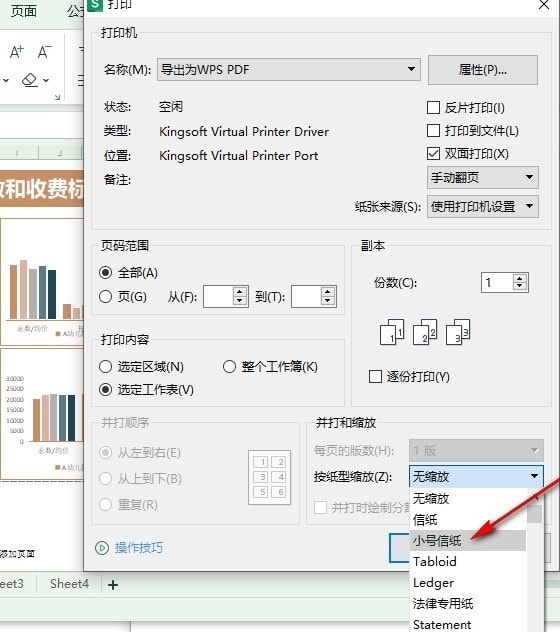560x632 pixels.
Task: Click the 操作技巧 play icon
Action: pyautogui.click(x=102, y=548)
